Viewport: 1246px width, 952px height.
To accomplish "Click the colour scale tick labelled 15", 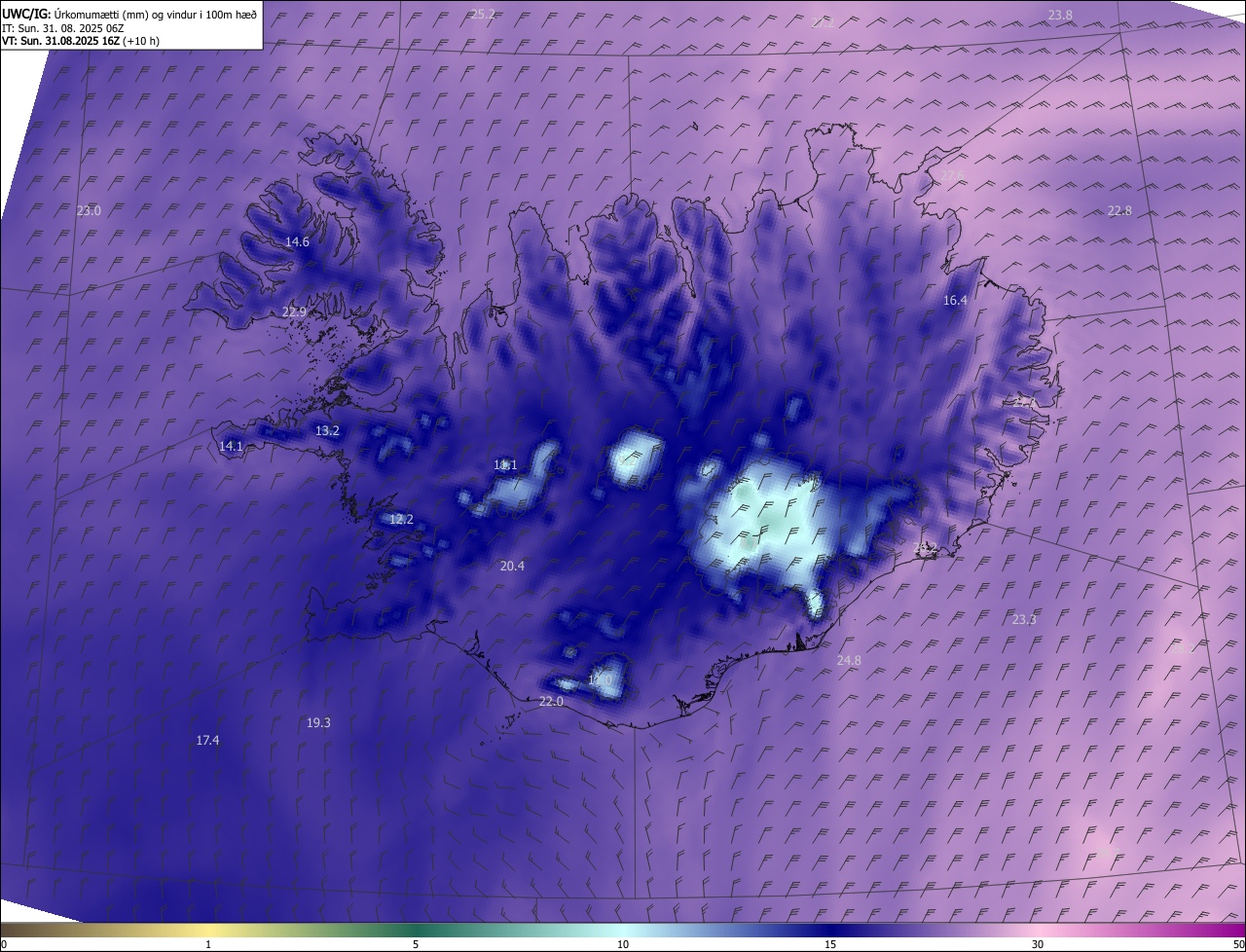I will click(830, 944).
